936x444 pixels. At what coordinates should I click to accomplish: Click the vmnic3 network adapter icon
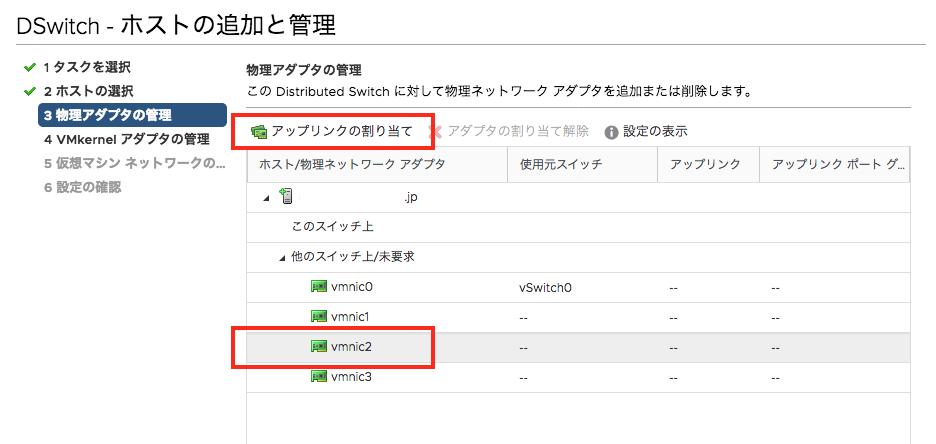319,376
